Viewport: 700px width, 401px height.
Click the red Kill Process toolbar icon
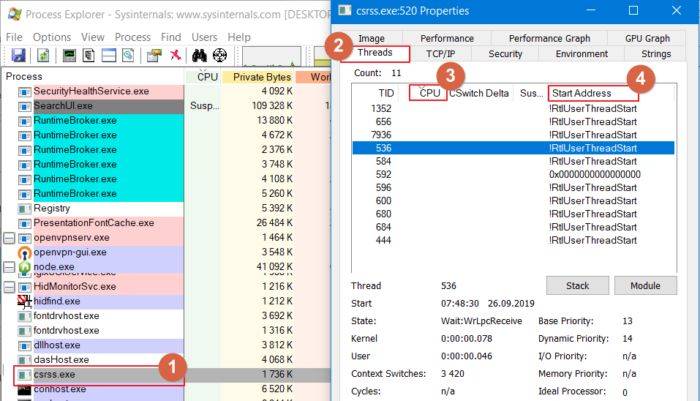coord(175,55)
